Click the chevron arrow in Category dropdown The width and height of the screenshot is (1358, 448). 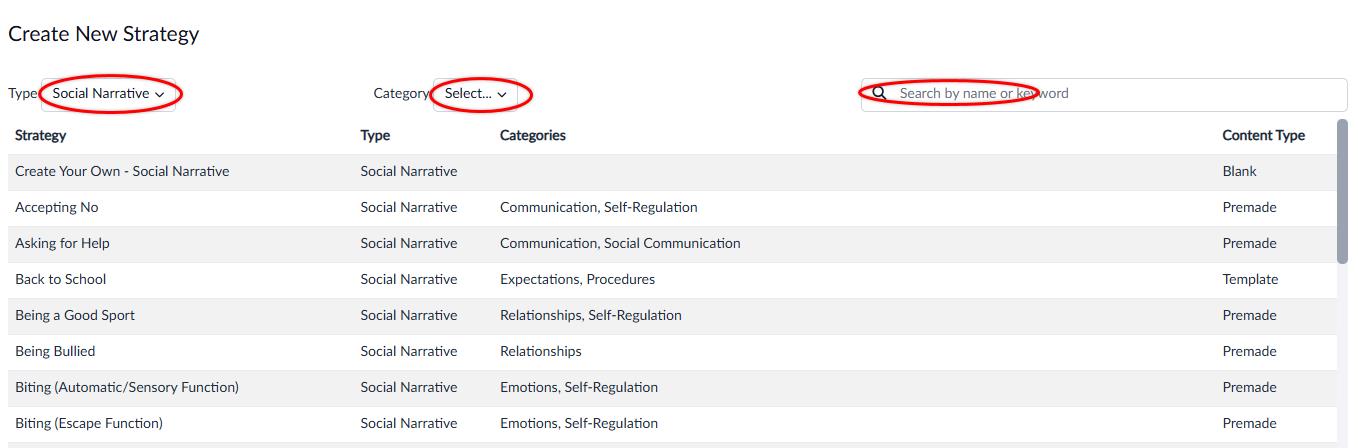(x=502, y=94)
